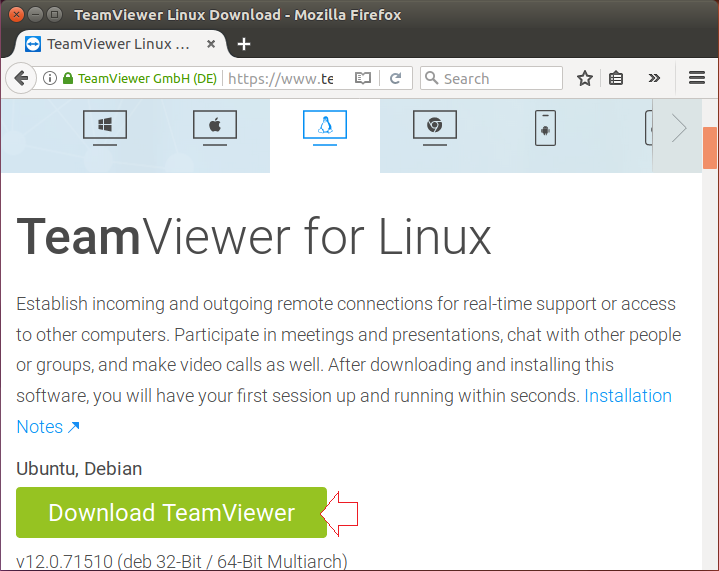Select the Linux penguin platform icon

click(x=325, y=128)
